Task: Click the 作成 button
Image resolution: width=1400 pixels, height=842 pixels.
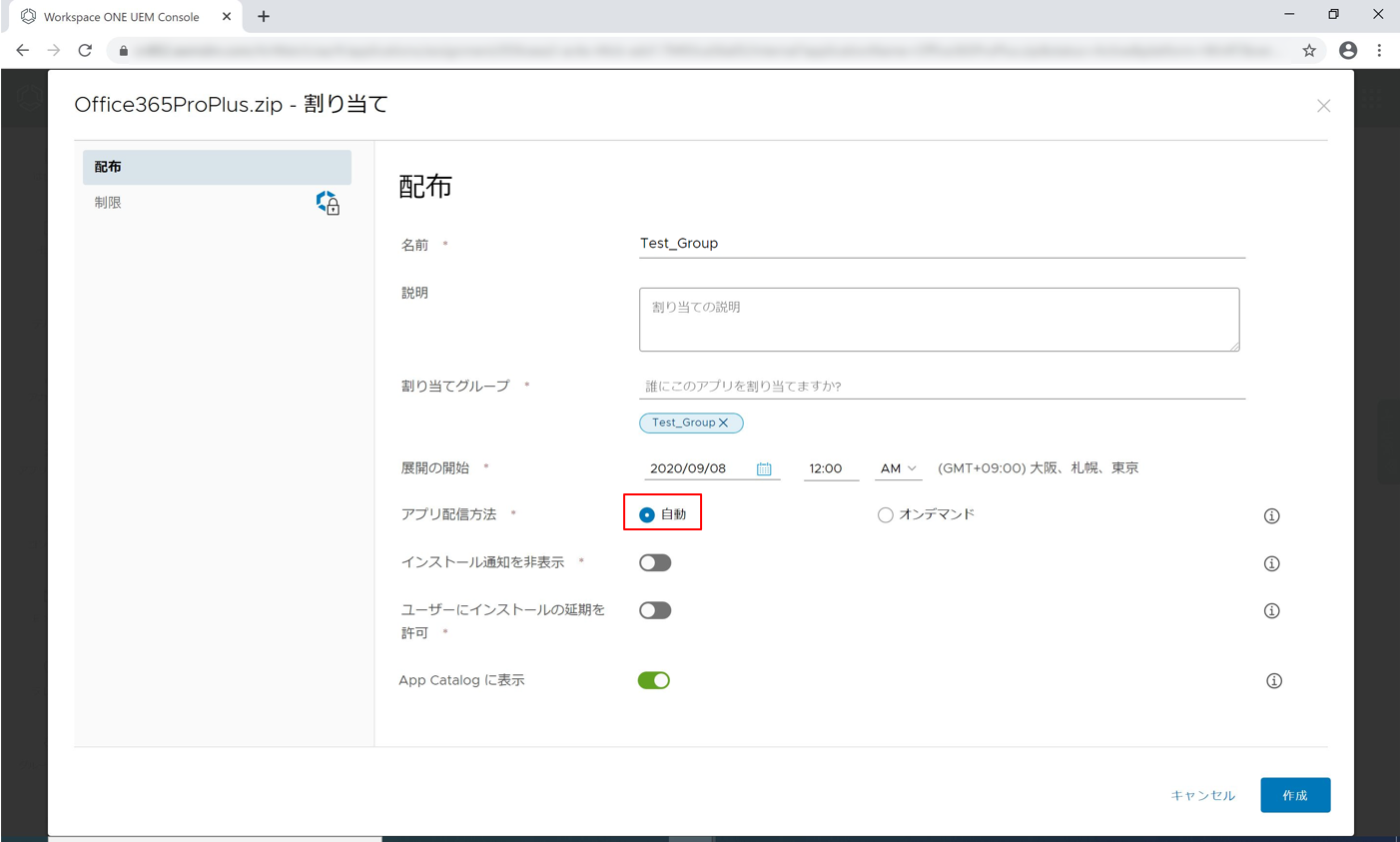Action: (1294, 795)
